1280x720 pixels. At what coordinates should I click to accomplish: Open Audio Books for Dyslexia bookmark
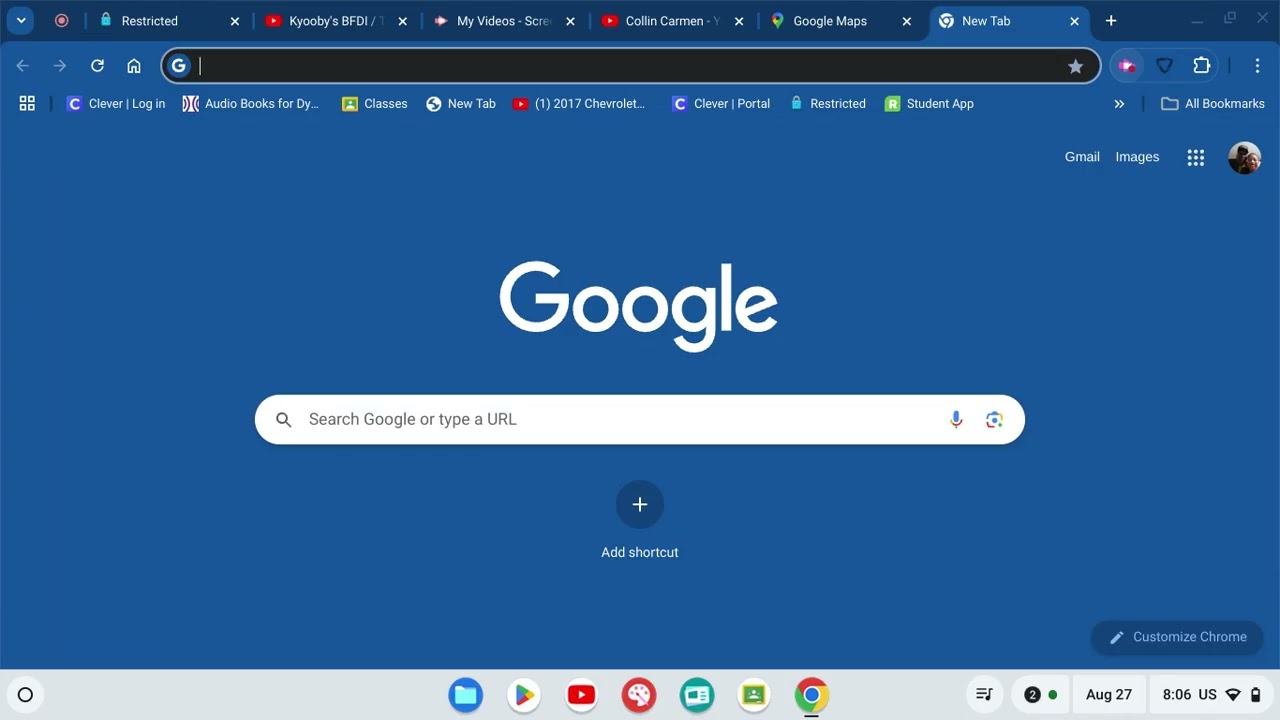(x=251, y=104)
